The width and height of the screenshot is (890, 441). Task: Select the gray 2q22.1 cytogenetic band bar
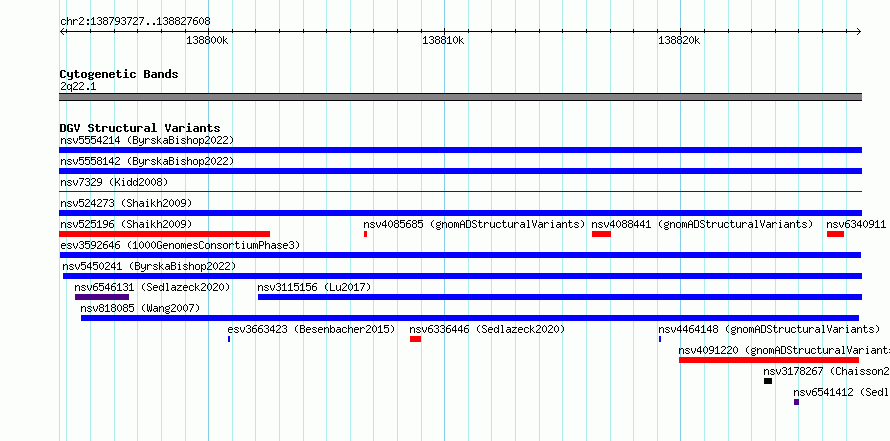tap(460, 97)
